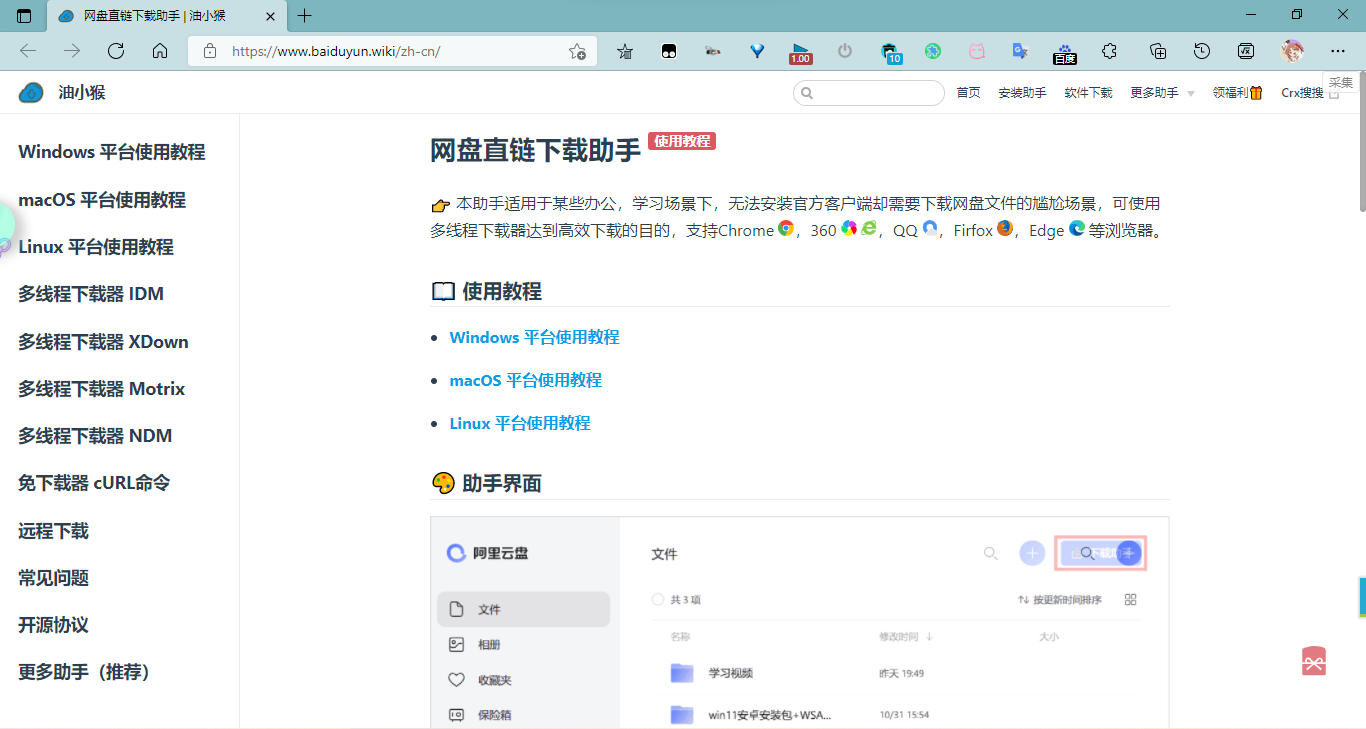Open the browser Settings and more menu
This screenshot has height=729, width=1366.
[x=1338, y=51]
